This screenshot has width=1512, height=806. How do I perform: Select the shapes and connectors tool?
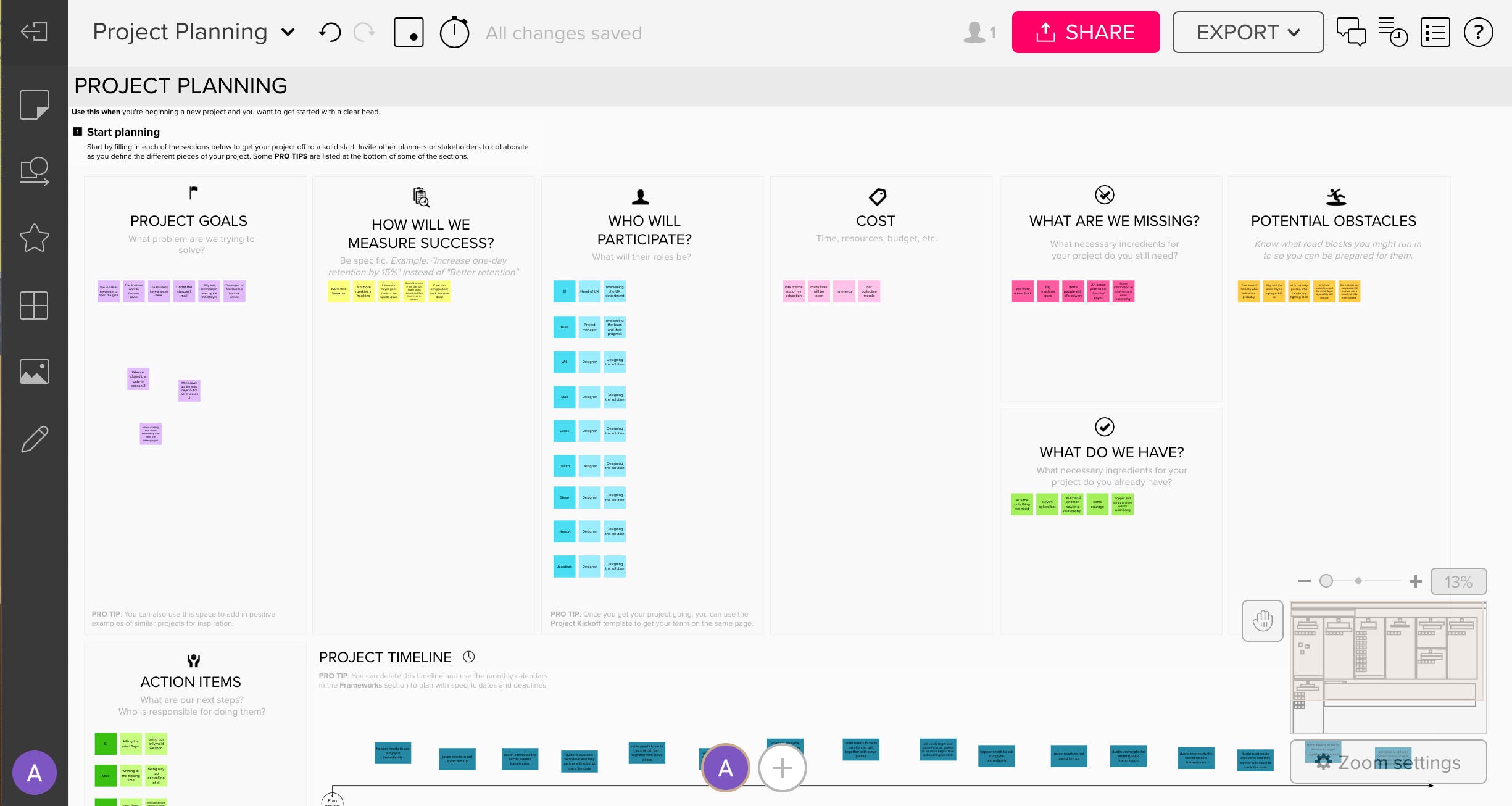tap(34, 171)
